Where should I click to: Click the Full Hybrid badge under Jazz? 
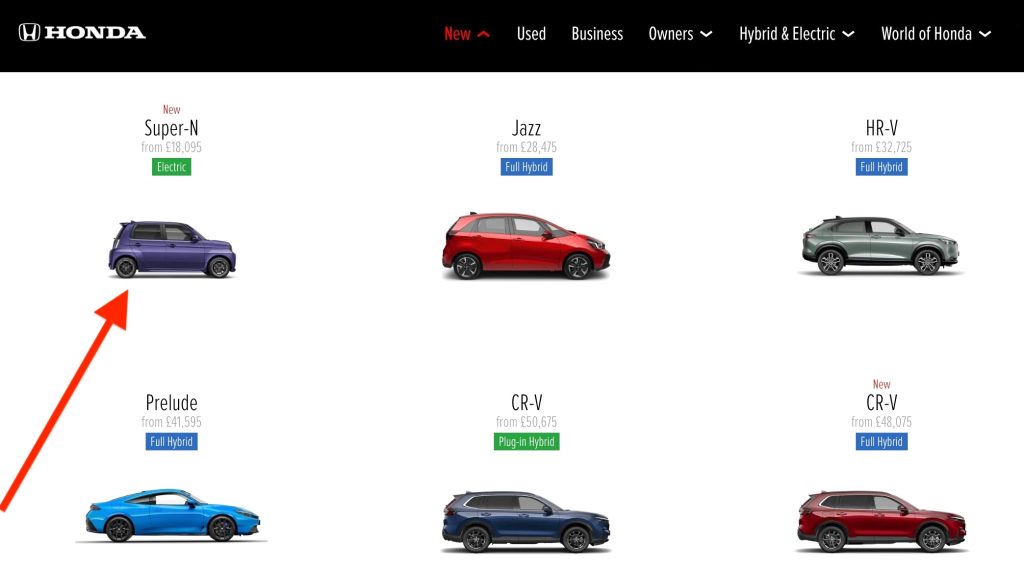point(526,167)
